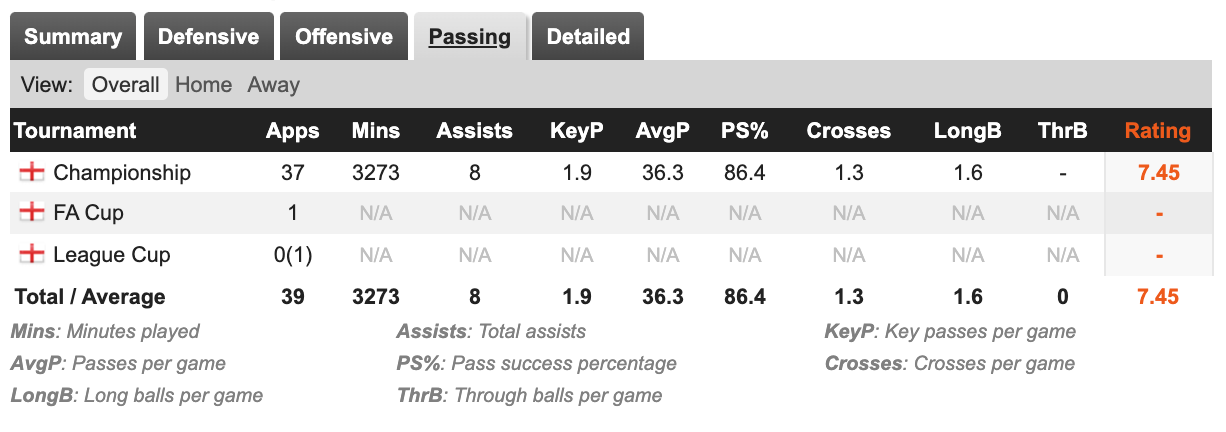Screen dimensions: 1226x432
Task: Switch to the Detailed tab
Action: tap(588, 37)
